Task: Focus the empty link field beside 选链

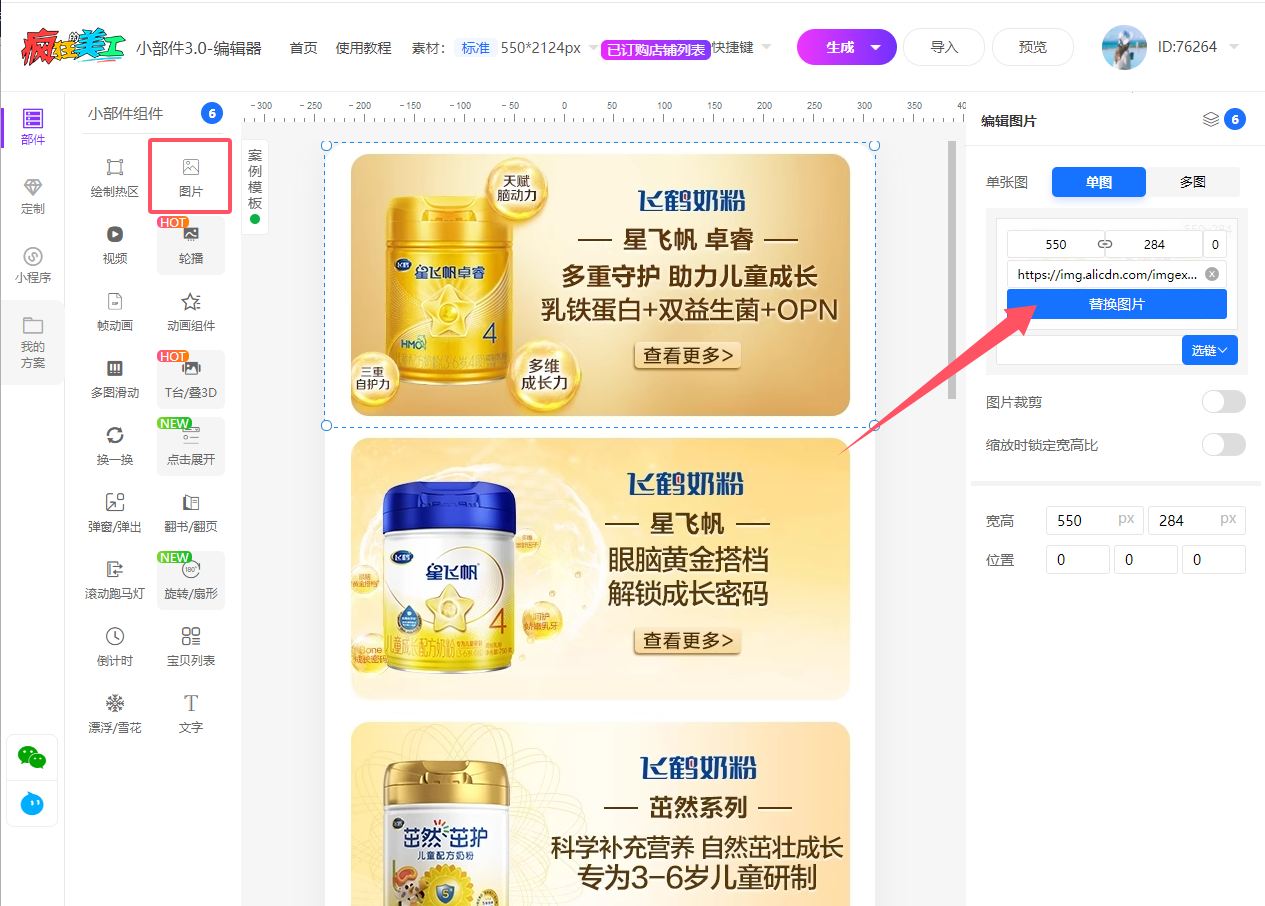Action: pyautogui.click(x=1089, y=350)
